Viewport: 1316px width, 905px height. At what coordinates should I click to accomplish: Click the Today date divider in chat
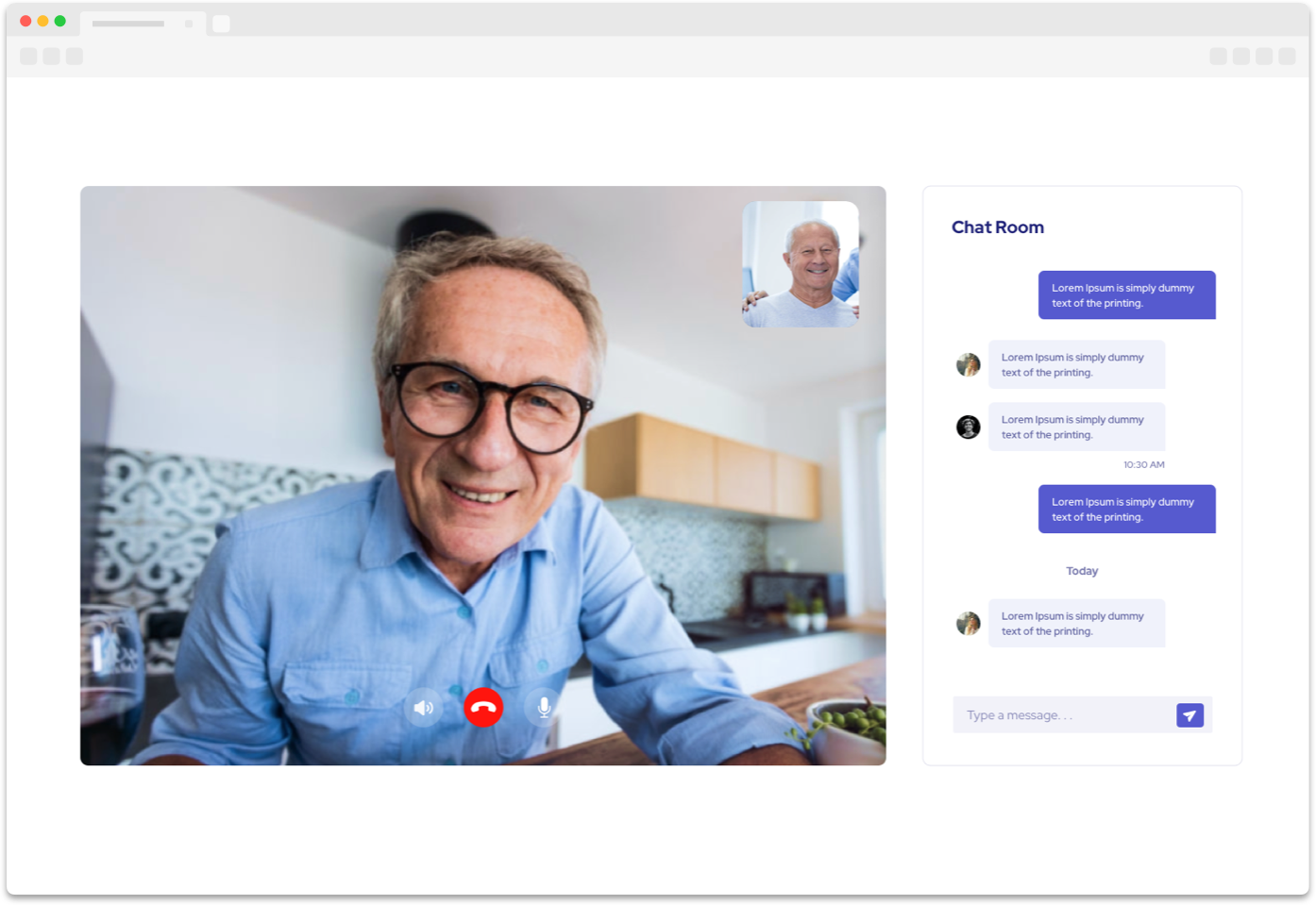click(x=1082, y=571)
